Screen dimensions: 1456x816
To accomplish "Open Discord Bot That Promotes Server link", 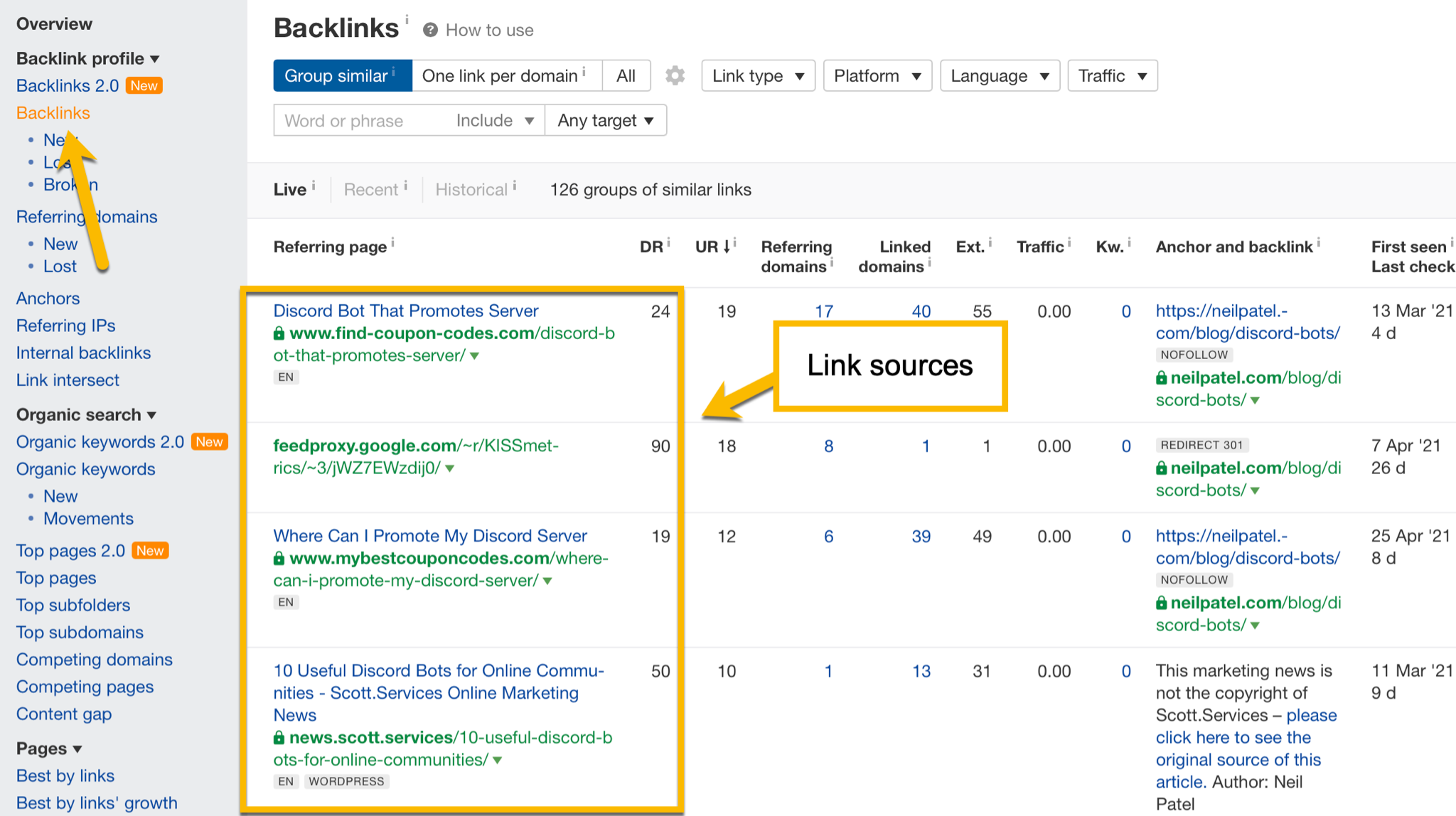I will (x=406, y=311).
